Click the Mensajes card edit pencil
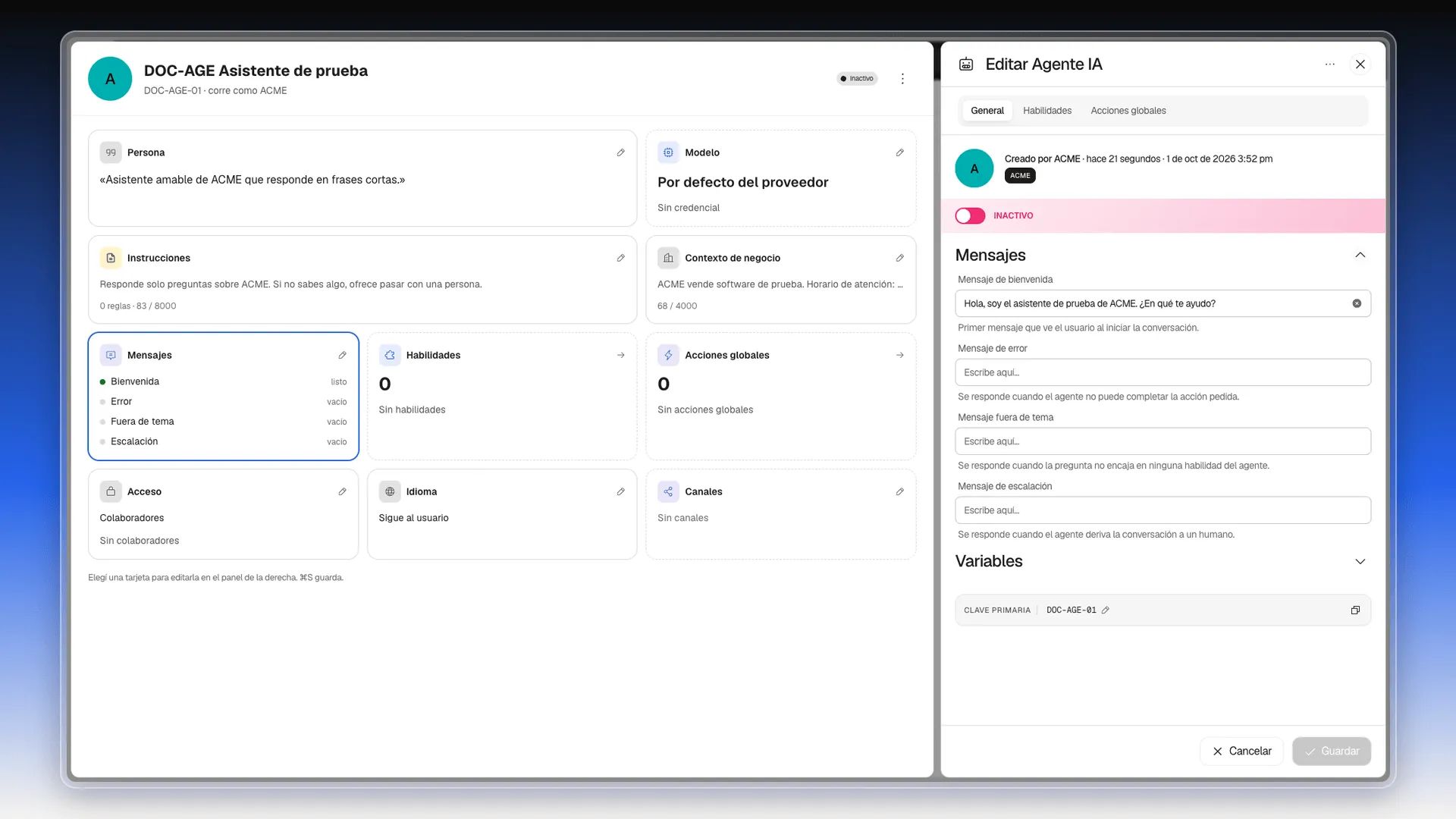Viewport: 1456px width, 819px height. (x=342, y=355)
